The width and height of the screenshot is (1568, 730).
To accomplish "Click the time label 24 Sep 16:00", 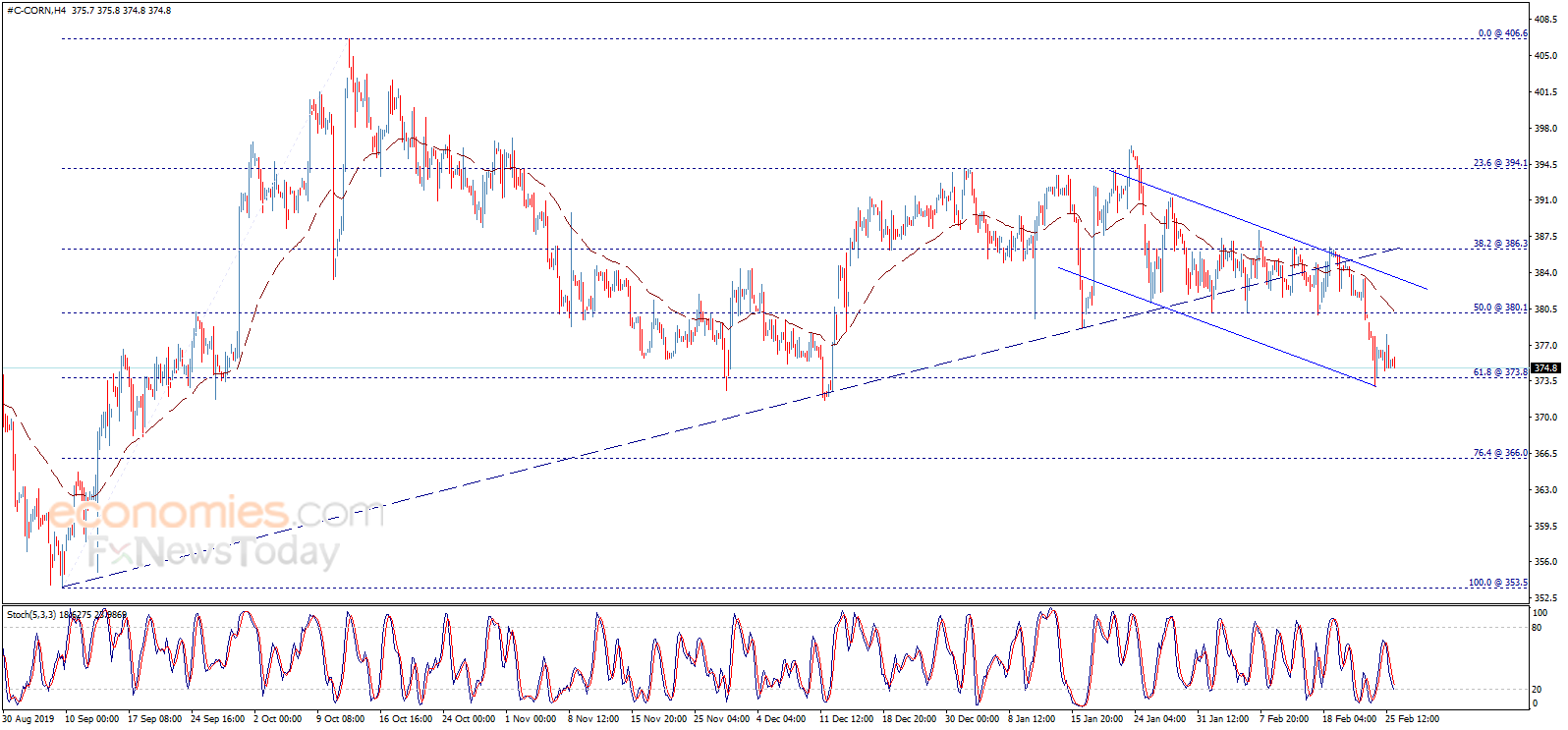I will click(x=217, y=719).
